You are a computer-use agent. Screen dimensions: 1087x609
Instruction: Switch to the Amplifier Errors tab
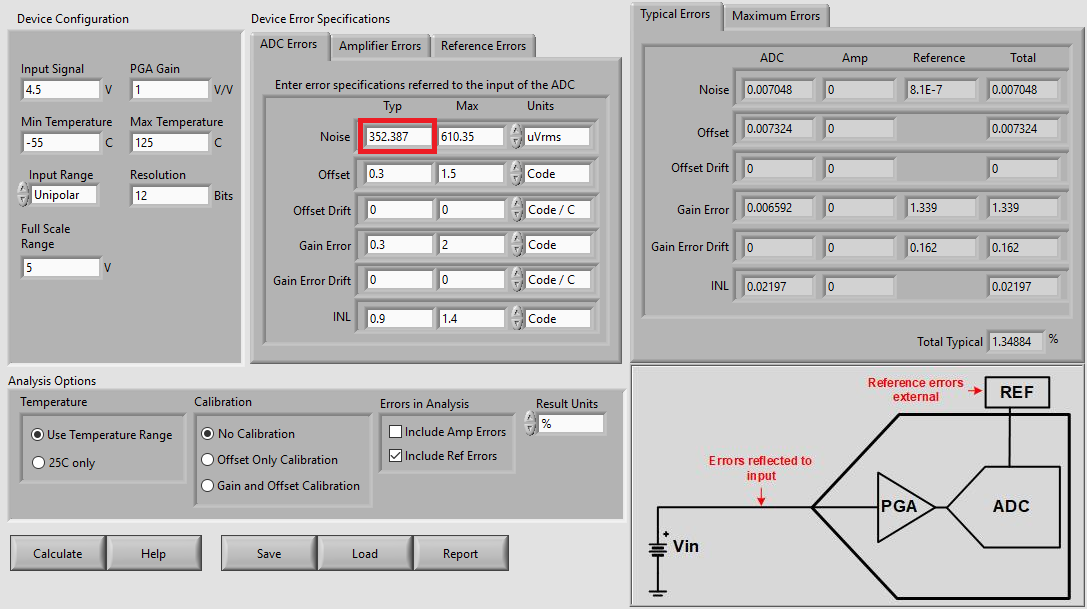pyautogui.click(x=379, y=46)
